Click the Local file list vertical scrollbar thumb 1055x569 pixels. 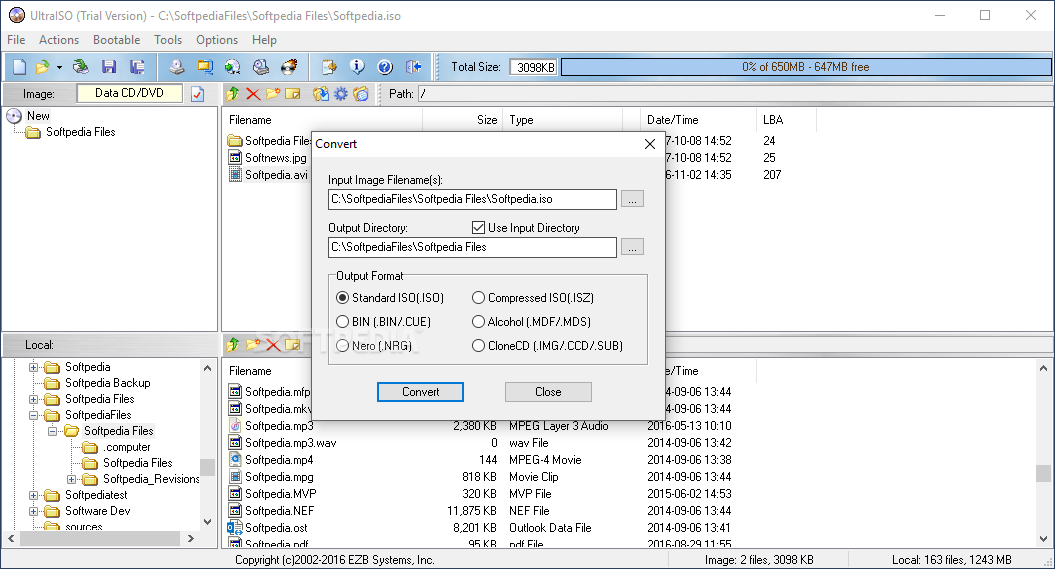pyautogui.click(x=1044, y=473)
